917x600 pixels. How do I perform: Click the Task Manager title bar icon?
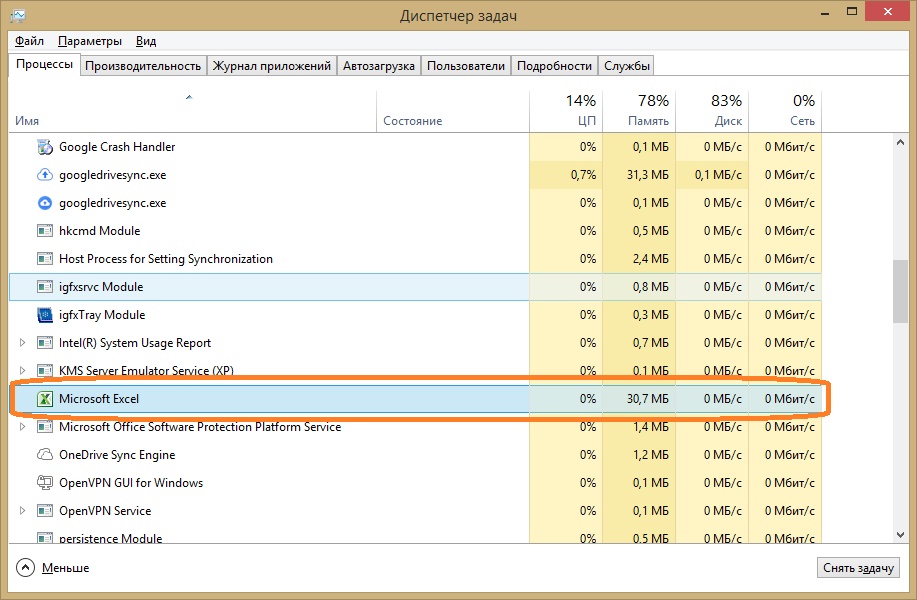click(18, 17)
